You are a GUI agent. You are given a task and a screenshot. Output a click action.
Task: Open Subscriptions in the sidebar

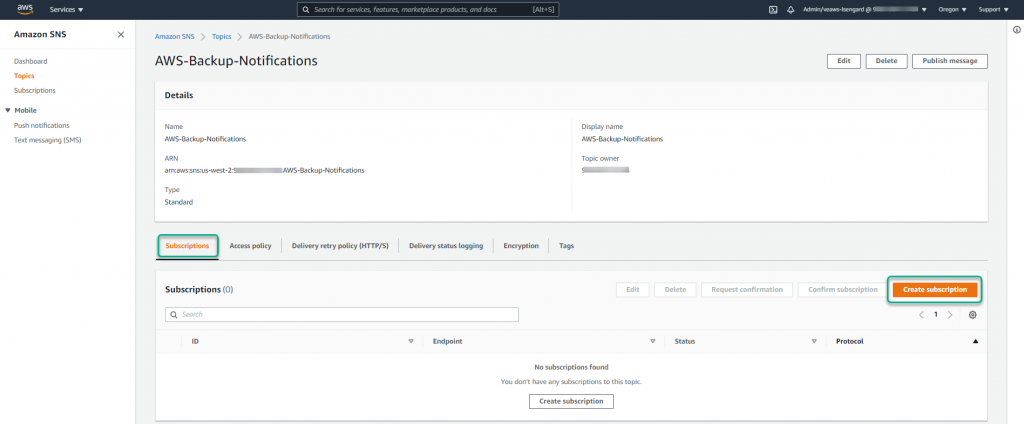(x=35, y=90)
